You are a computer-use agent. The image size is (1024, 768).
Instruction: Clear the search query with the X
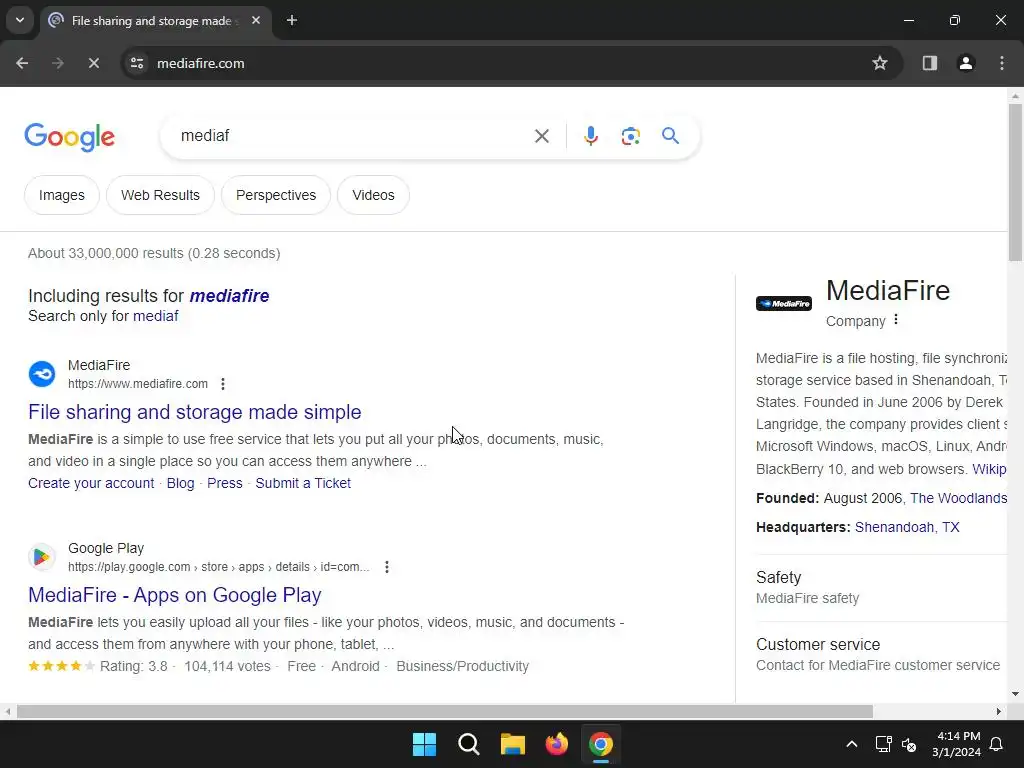[541, 136]
